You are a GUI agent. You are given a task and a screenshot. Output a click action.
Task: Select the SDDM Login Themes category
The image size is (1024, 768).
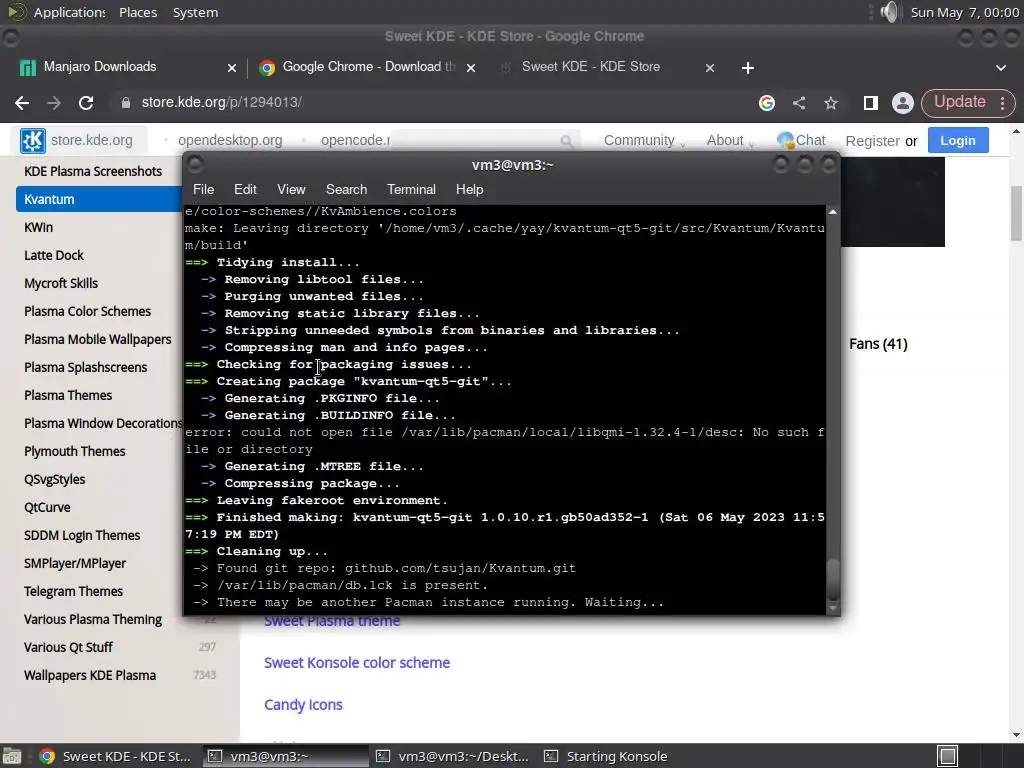[x=82, y=536]
